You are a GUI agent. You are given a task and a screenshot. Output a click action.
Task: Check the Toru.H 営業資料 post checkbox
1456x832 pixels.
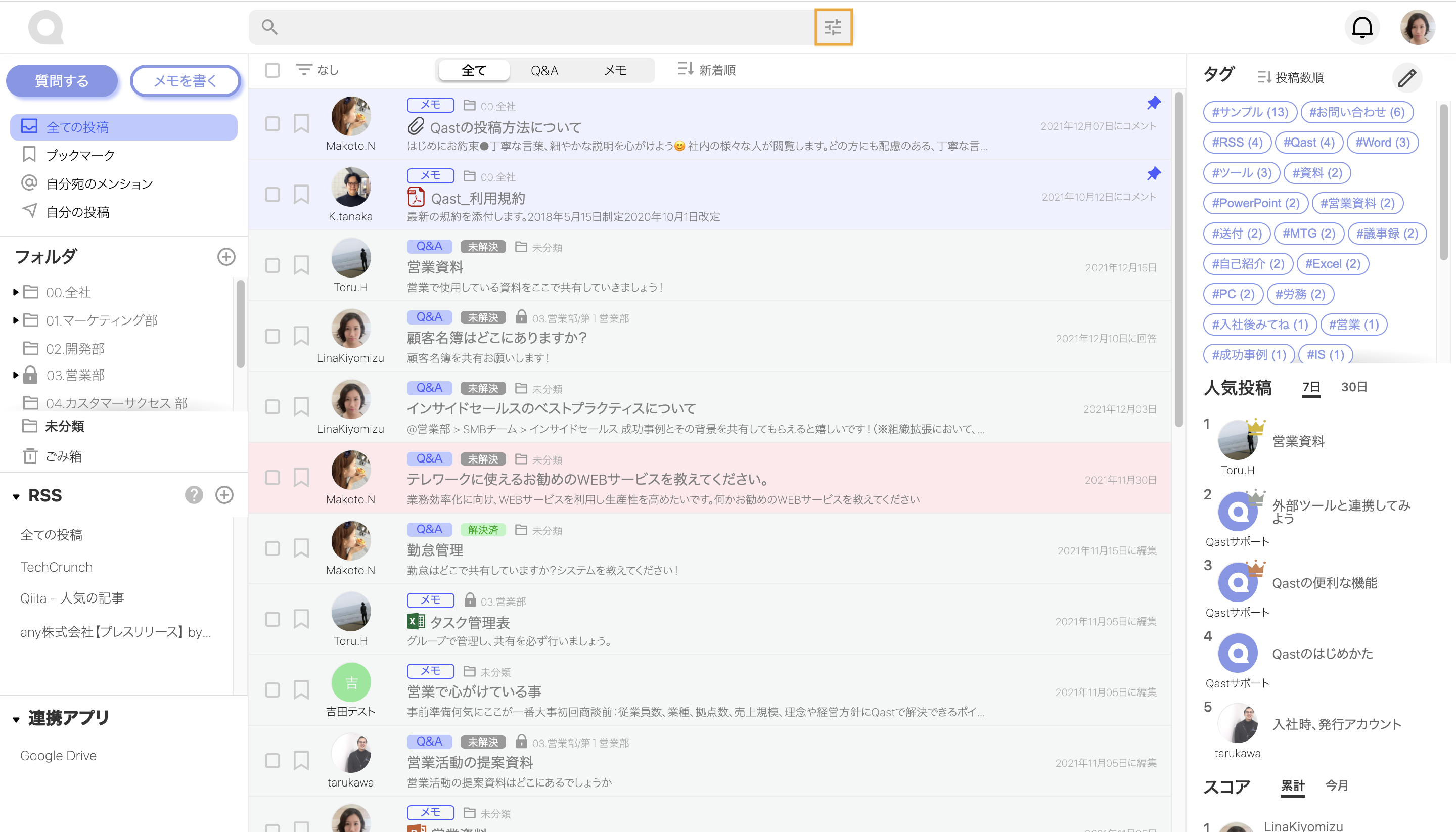(x=272, y=265)
